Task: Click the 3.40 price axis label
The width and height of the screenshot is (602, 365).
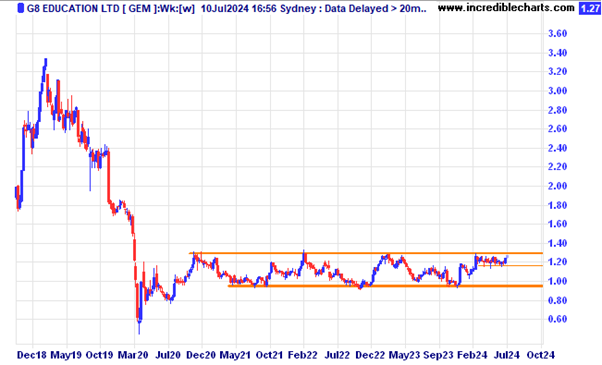Action: click(557, 53)
